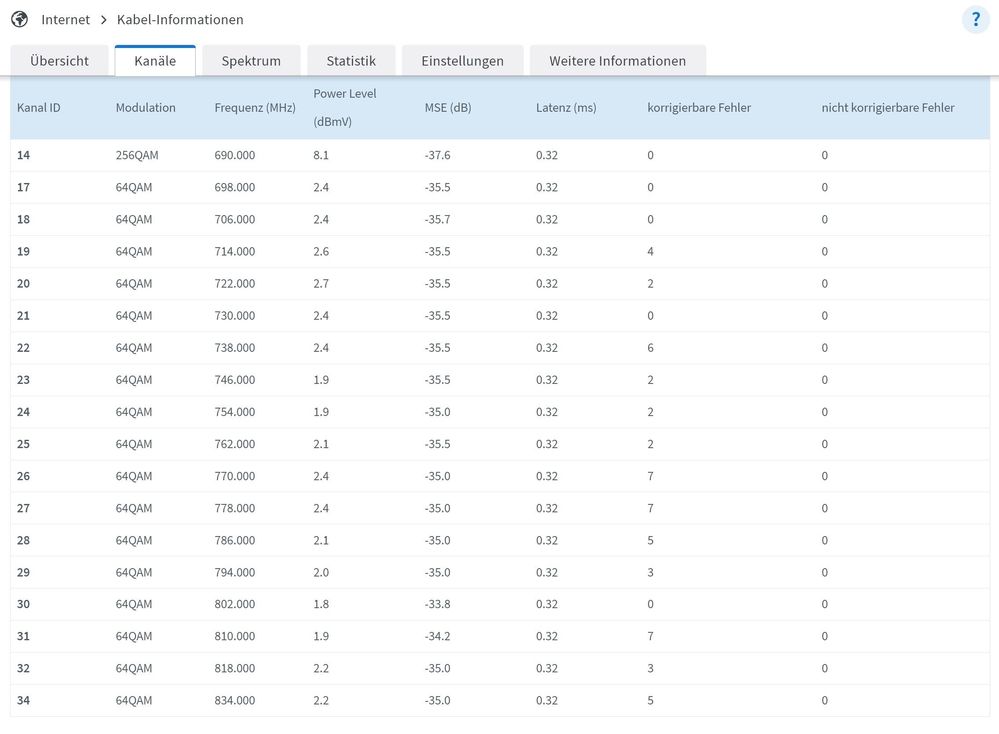Select channel ID 20 cell
The image size is (999, 734).
click(24, 284)
